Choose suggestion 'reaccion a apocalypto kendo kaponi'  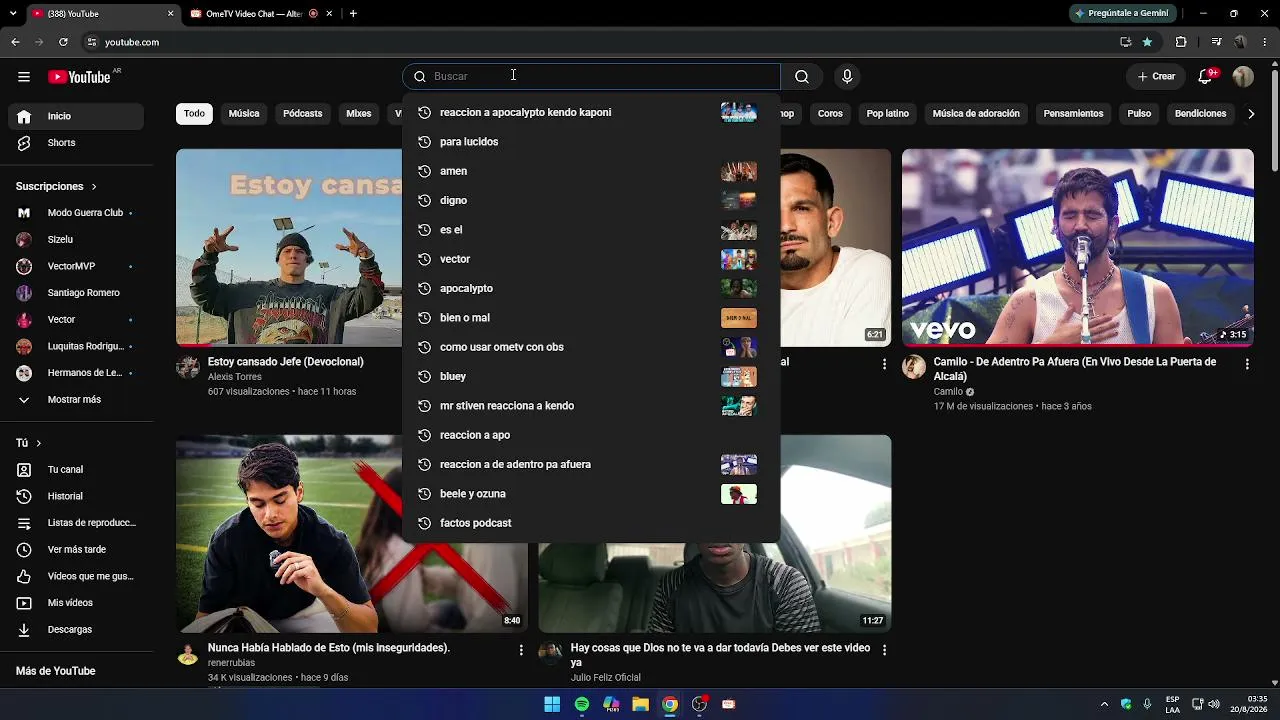[591, 112]
